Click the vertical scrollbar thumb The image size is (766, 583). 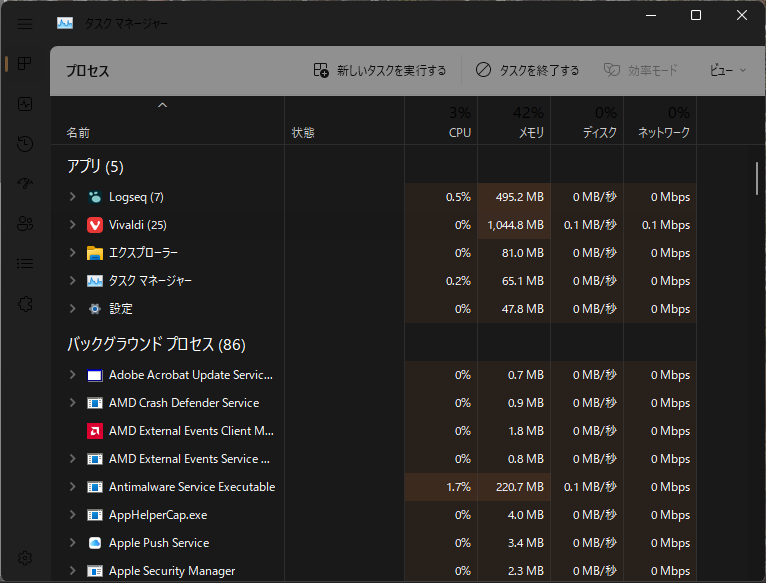coord(757,178)
